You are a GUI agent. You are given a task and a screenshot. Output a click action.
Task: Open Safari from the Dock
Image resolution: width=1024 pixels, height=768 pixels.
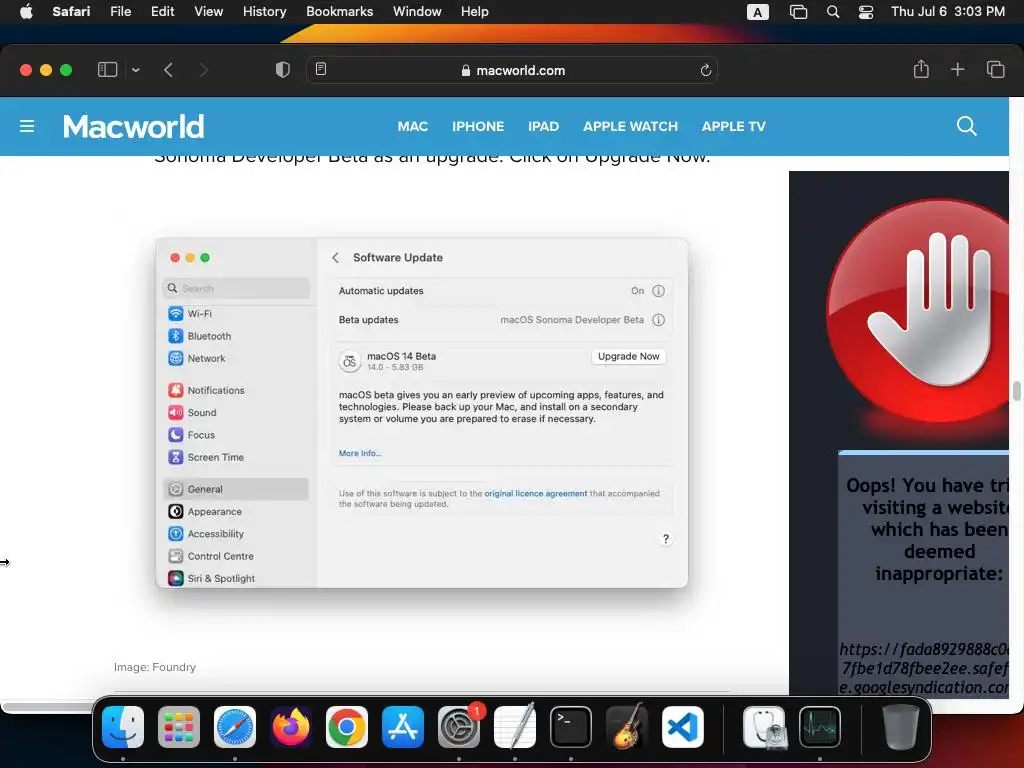235,727
